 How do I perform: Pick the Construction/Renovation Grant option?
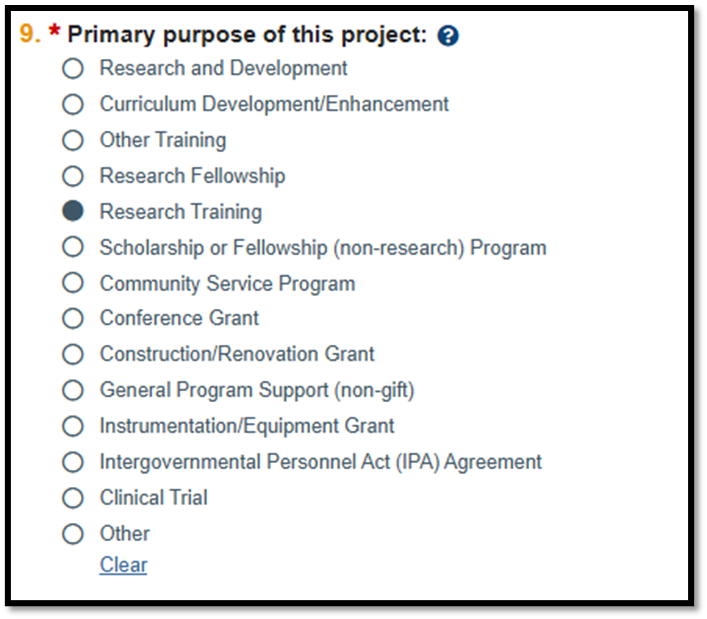click(73, 355)
